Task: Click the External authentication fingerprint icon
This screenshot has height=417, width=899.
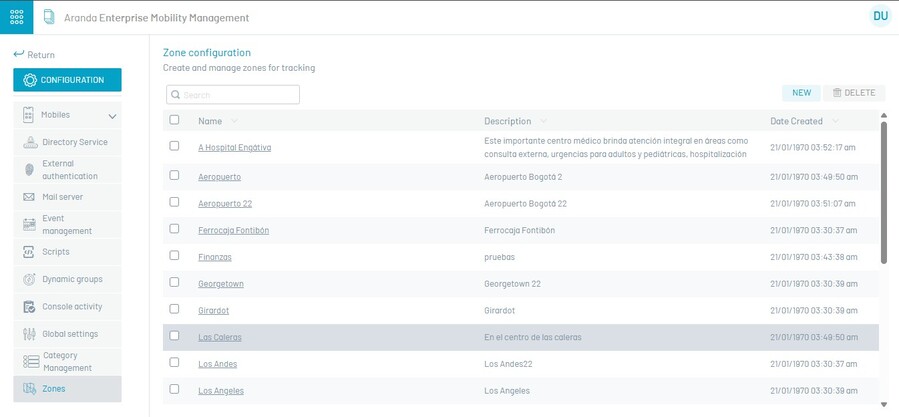Action: 28,170
